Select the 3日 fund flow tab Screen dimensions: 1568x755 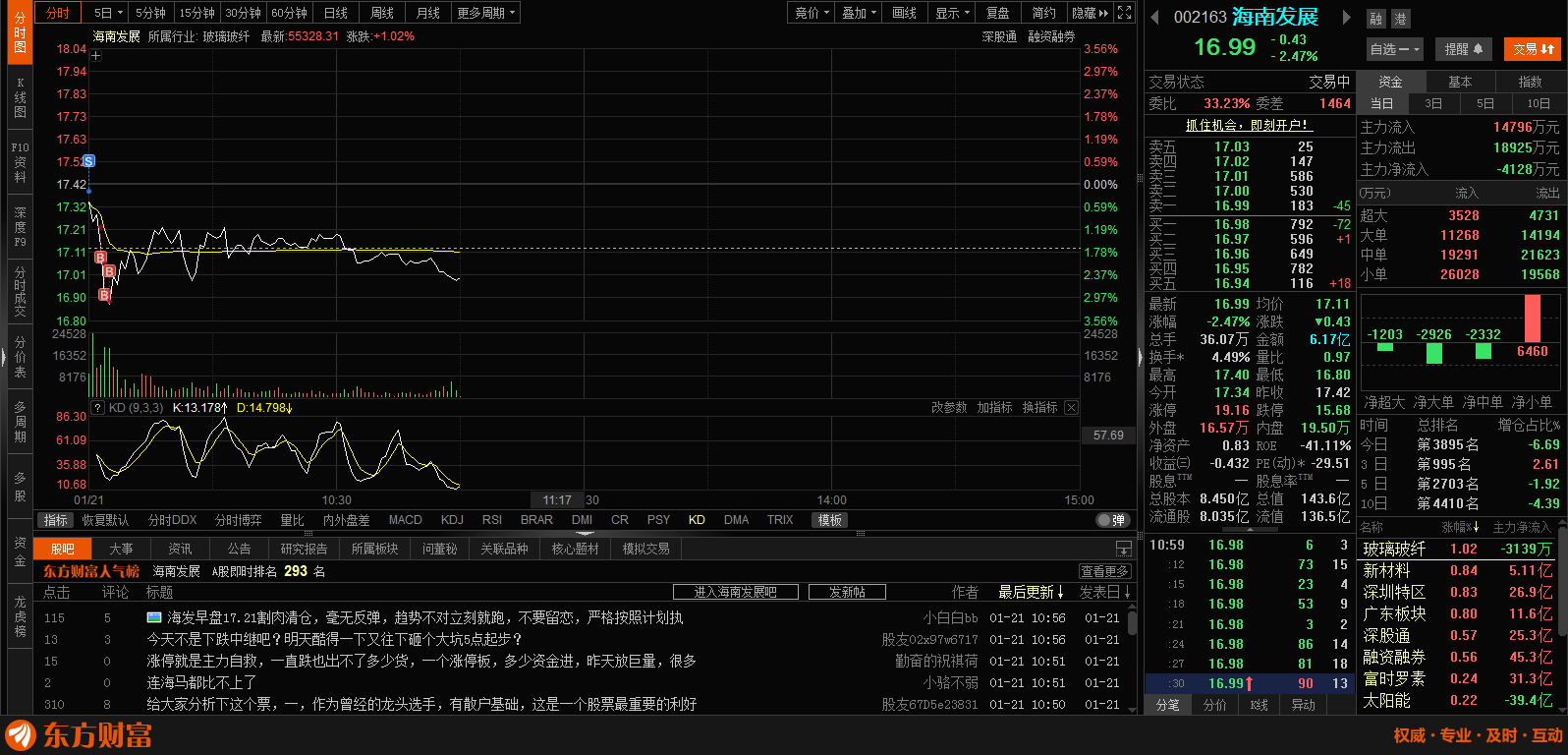tap(1433, 103)
